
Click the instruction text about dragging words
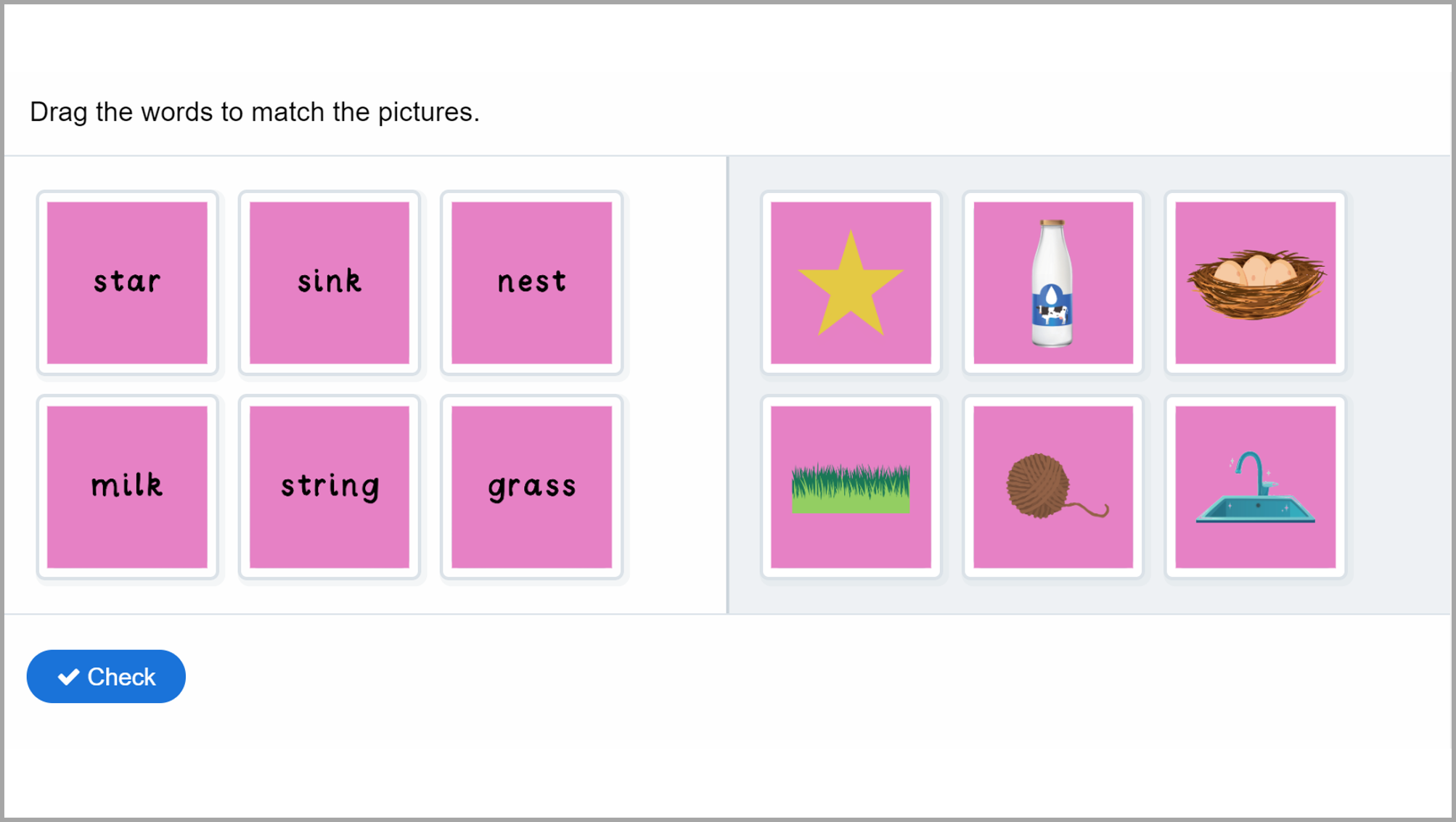pyautogui.click(x=254, y=111)
